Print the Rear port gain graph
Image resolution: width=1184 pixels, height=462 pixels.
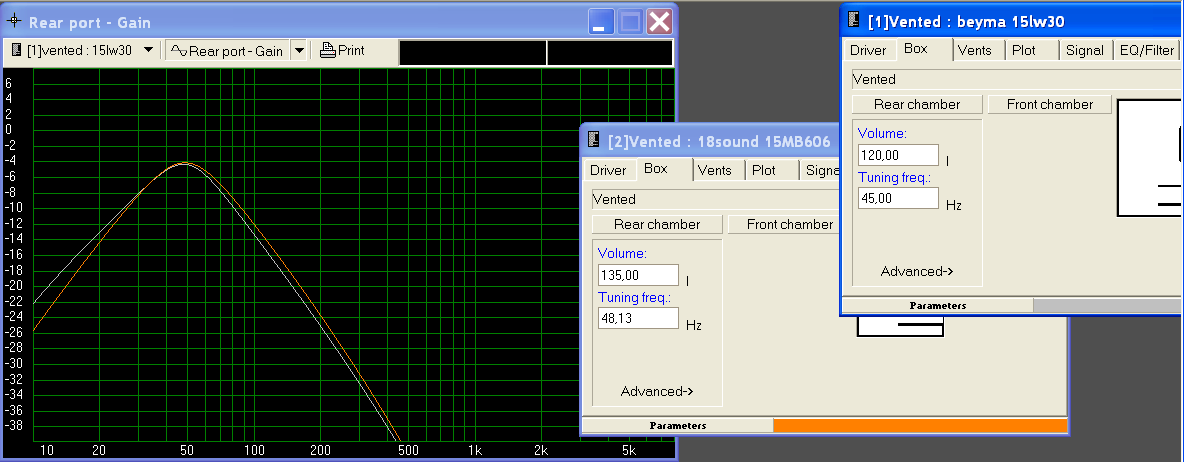point(342,51)
